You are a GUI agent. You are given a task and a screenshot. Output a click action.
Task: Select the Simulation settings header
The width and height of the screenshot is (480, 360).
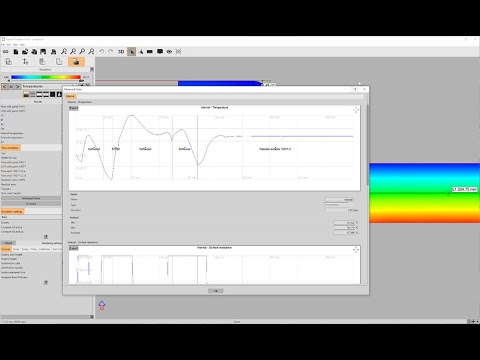(12, 212)
